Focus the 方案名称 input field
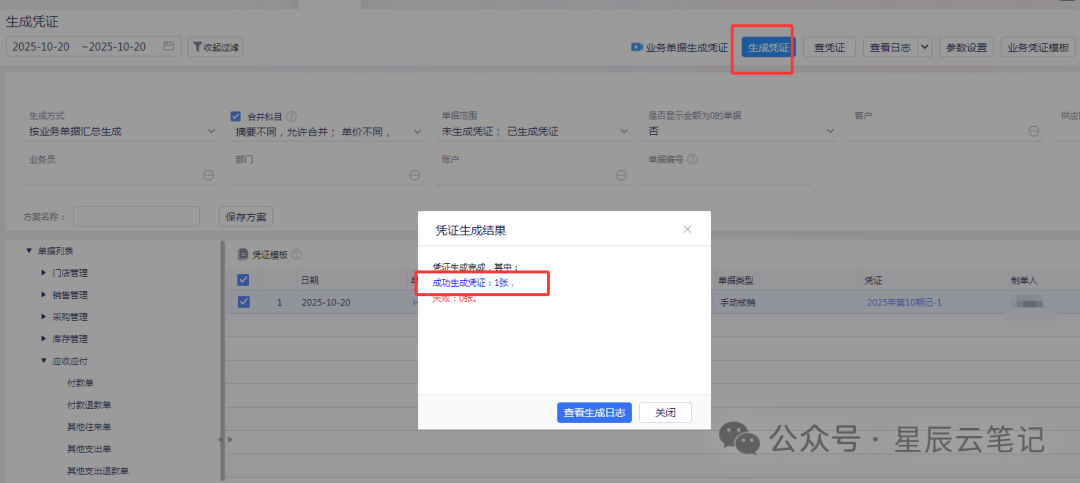 point(136,216)
